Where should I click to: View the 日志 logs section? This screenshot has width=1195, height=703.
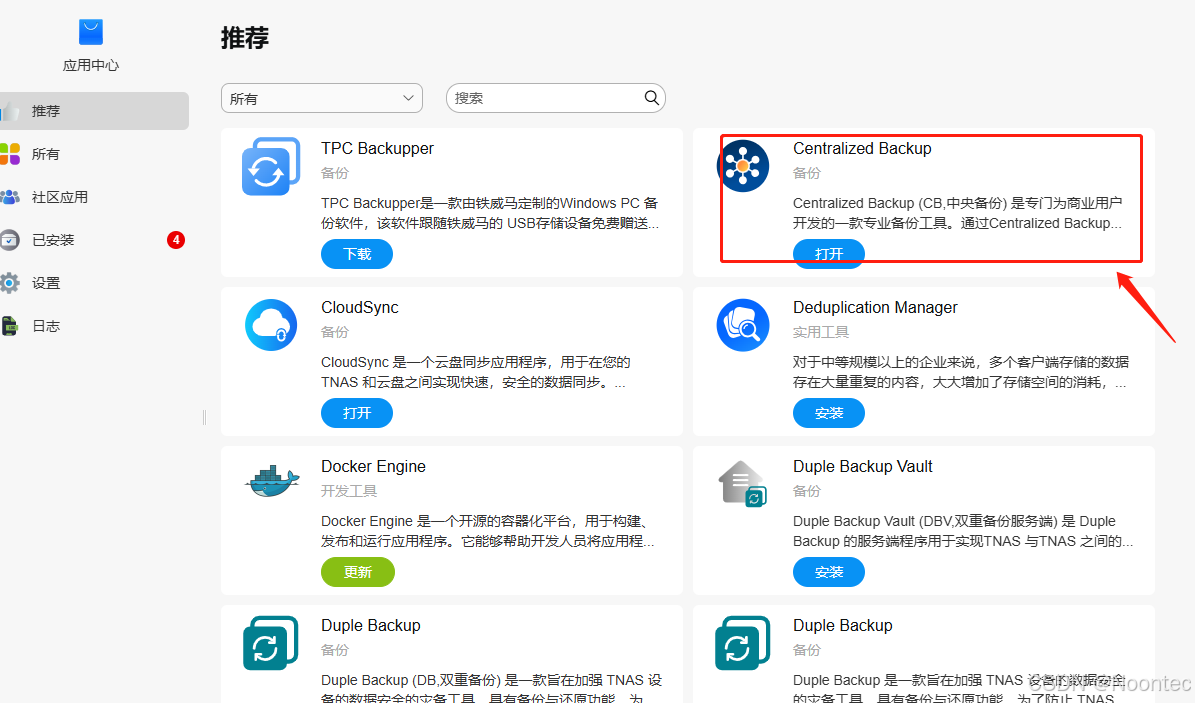click(x=95, y=326)
